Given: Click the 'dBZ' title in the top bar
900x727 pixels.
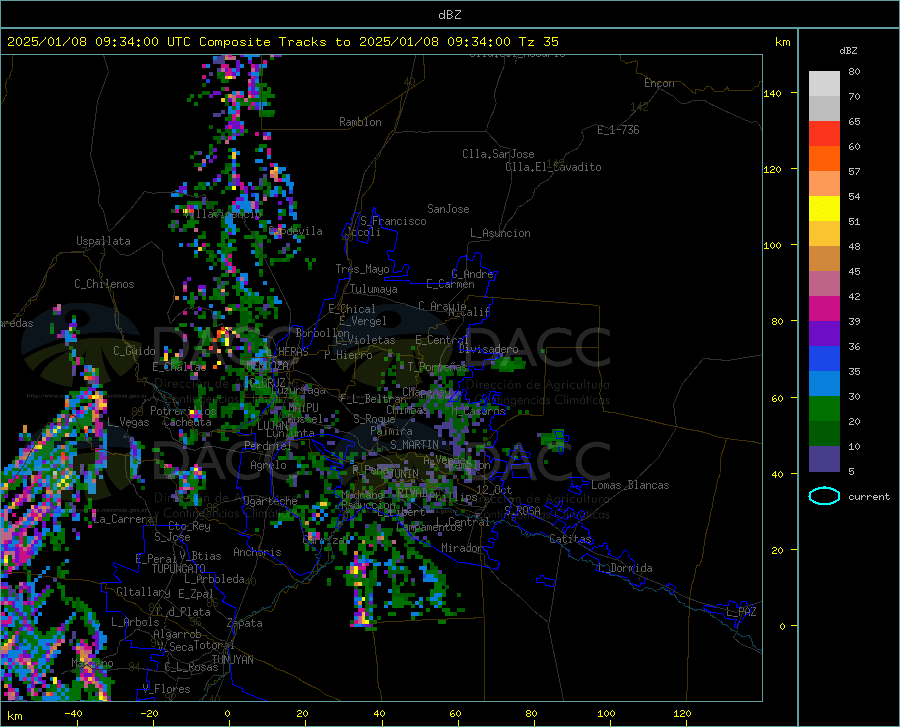Looking at the screenshot, I should [x=449, y=15].
